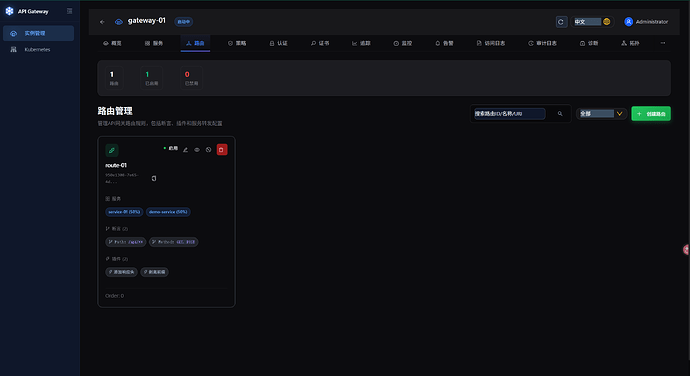Open the 中文 language selector
Image resolution: width=690 pixels, height=376 pixels.
point(592,22)
